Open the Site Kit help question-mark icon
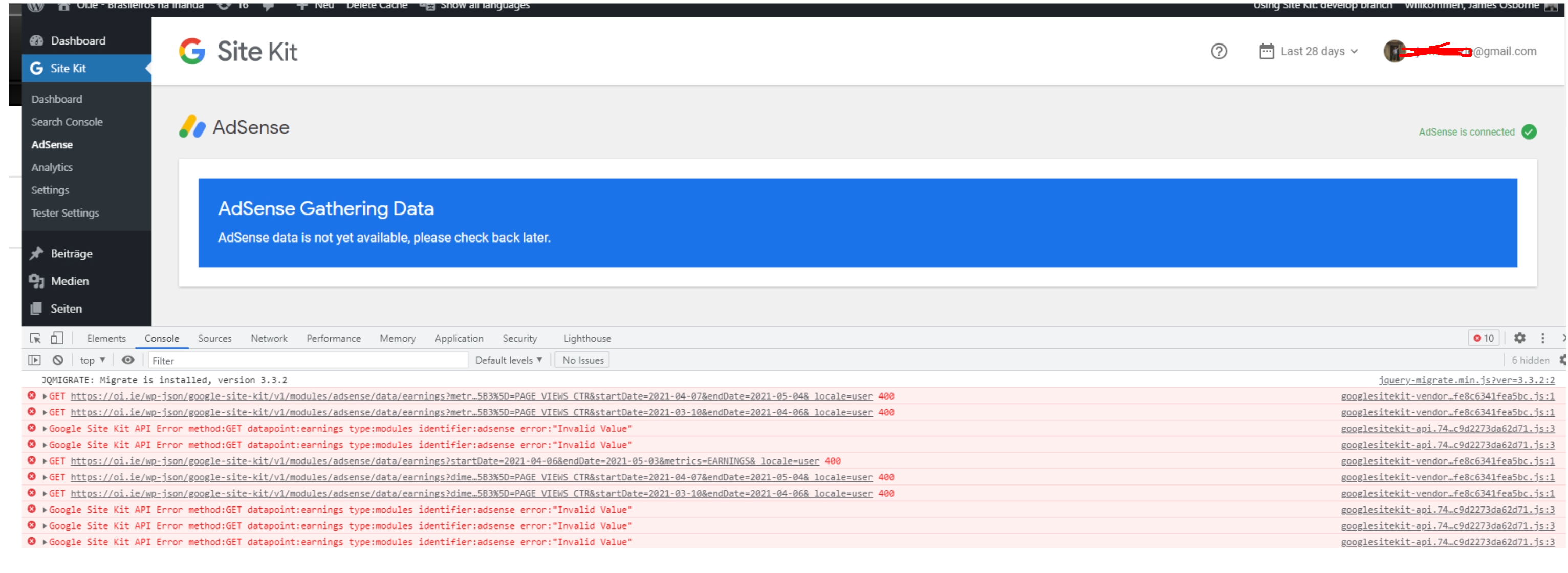Screen dimensions: 1568x573 click(x=1218, y=52)
